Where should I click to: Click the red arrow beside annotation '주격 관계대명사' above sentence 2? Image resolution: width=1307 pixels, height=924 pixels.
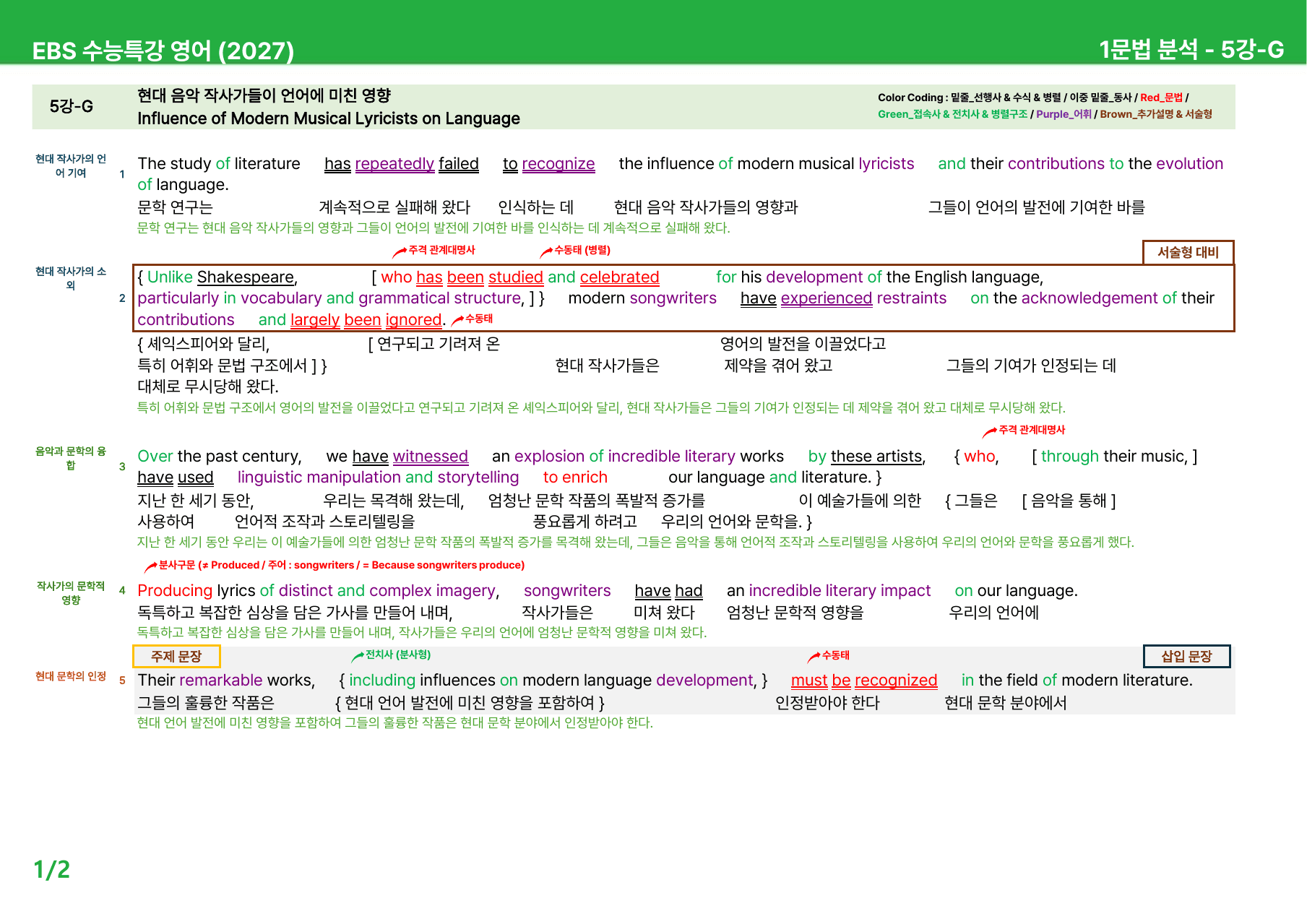400,251
